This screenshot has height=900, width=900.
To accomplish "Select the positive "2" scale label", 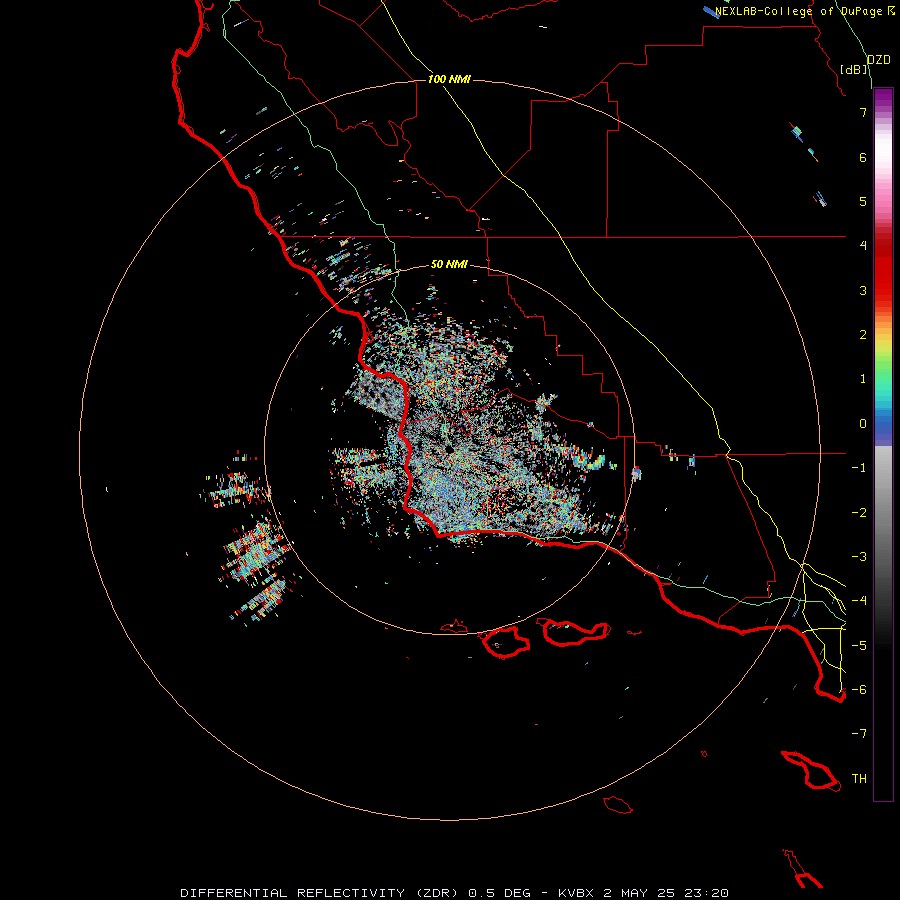I will tap(863, 335).
